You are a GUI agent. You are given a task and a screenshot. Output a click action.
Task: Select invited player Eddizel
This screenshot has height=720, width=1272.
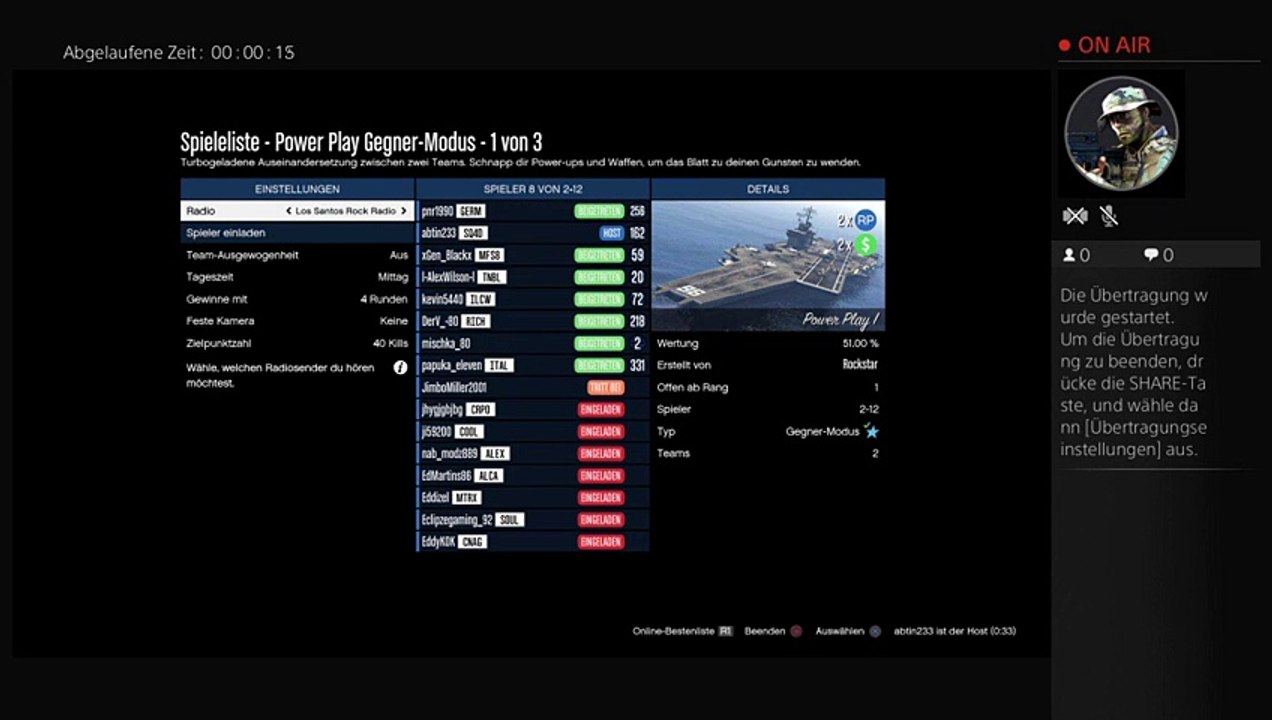pyautogui.click(x=532, y=497)
